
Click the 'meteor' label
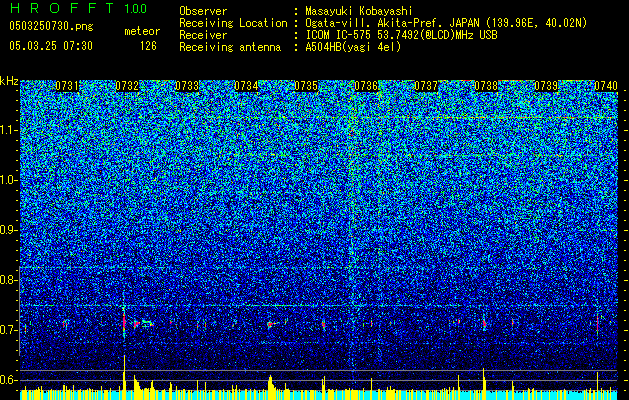(x=142, y=31)
